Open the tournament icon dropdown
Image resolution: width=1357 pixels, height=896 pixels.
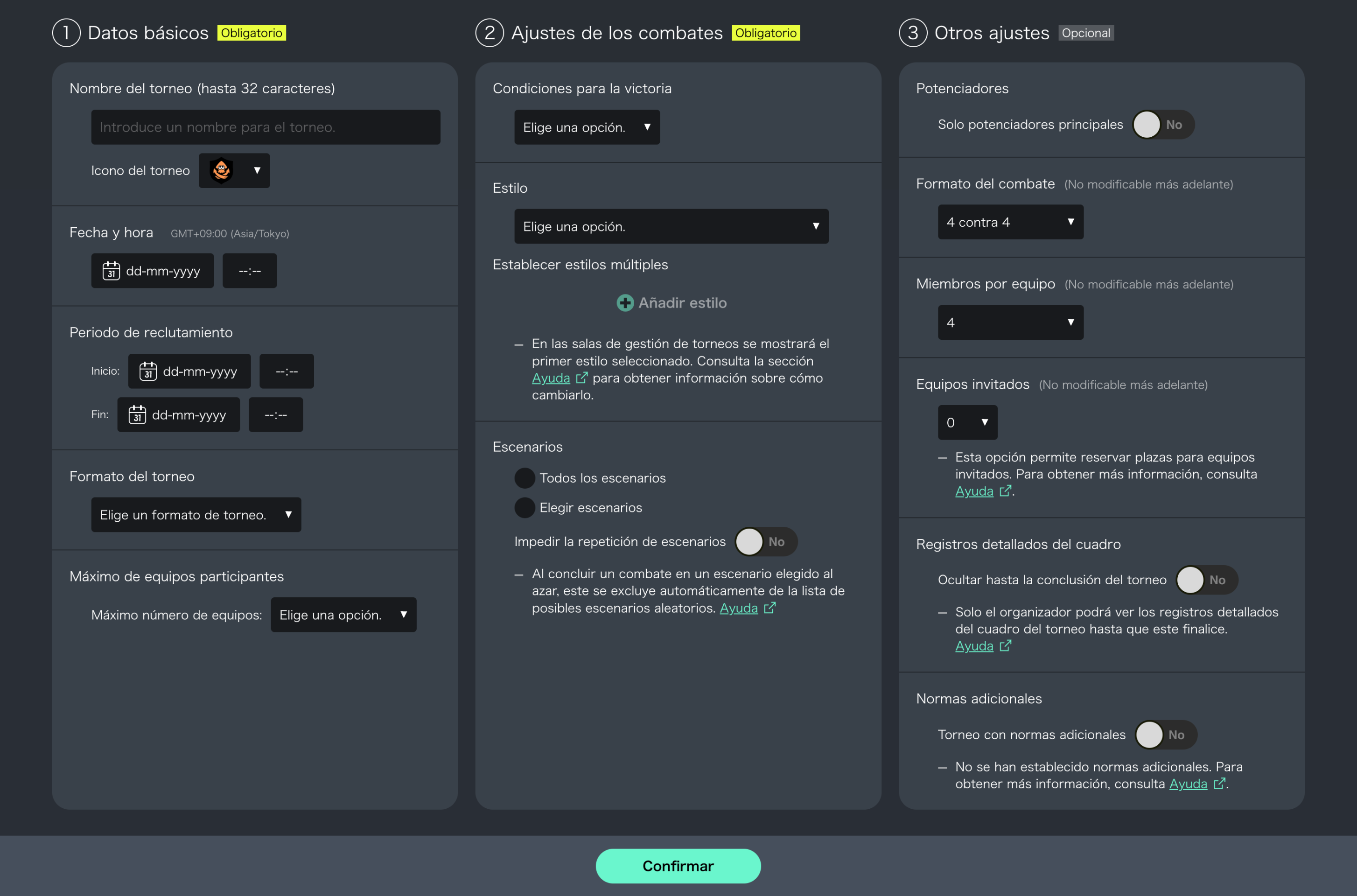click(234, 170)
